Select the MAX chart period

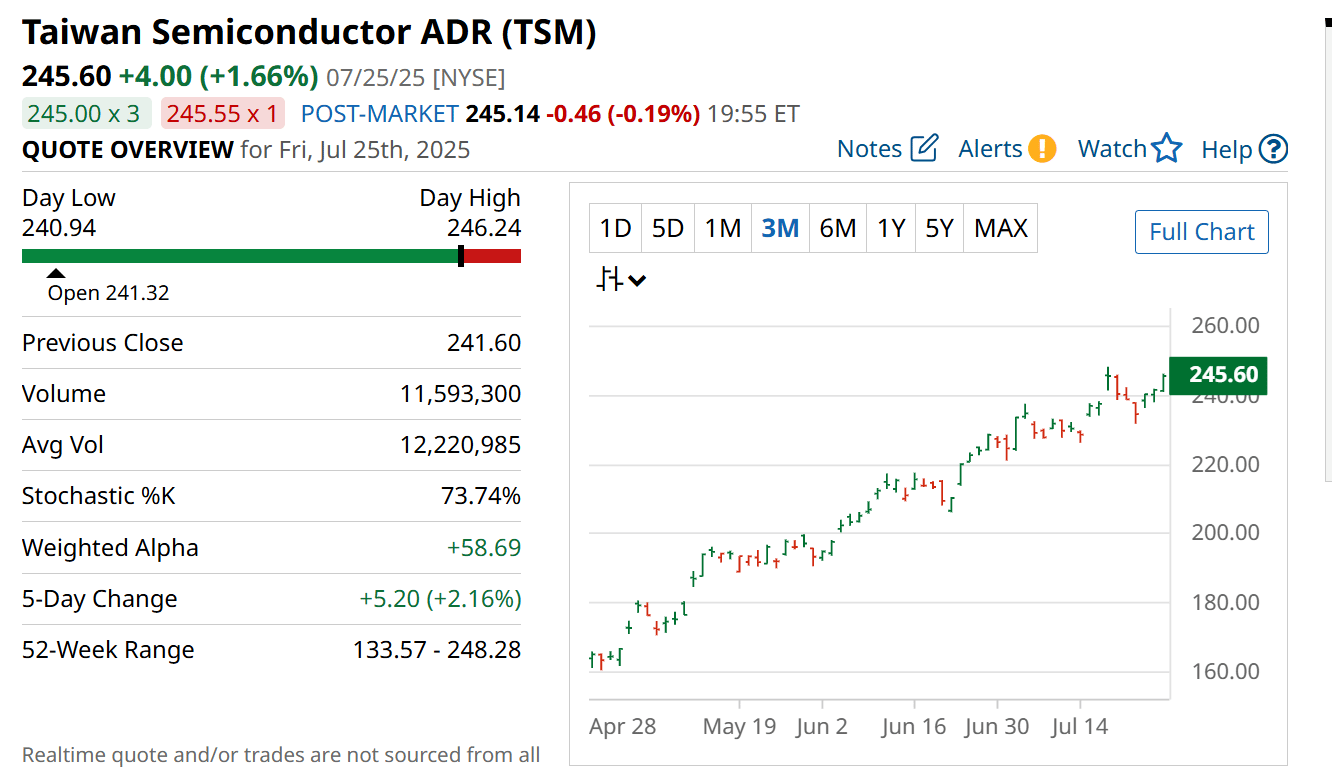tap(1001, 229)
